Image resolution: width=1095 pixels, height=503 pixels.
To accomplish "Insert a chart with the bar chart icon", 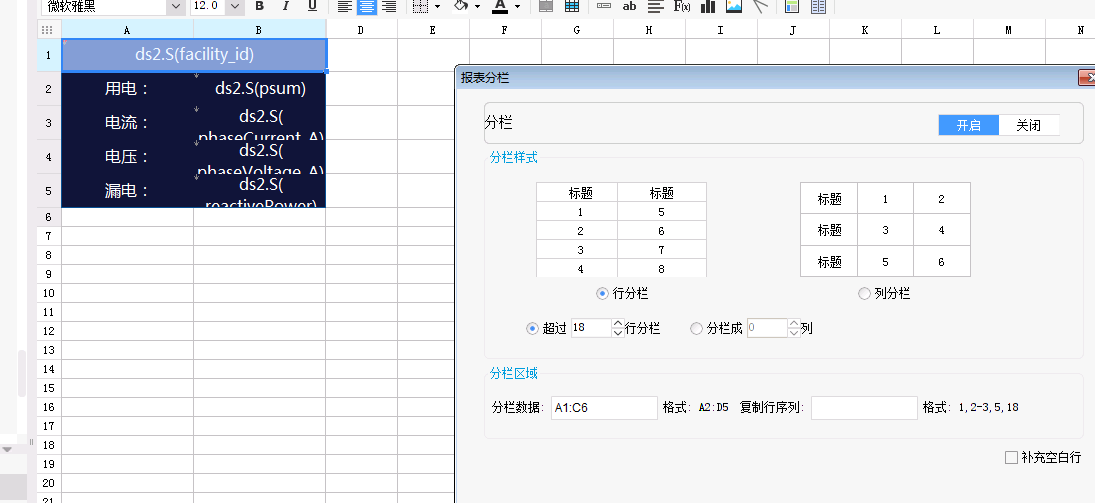I will [x=708, y=6].
